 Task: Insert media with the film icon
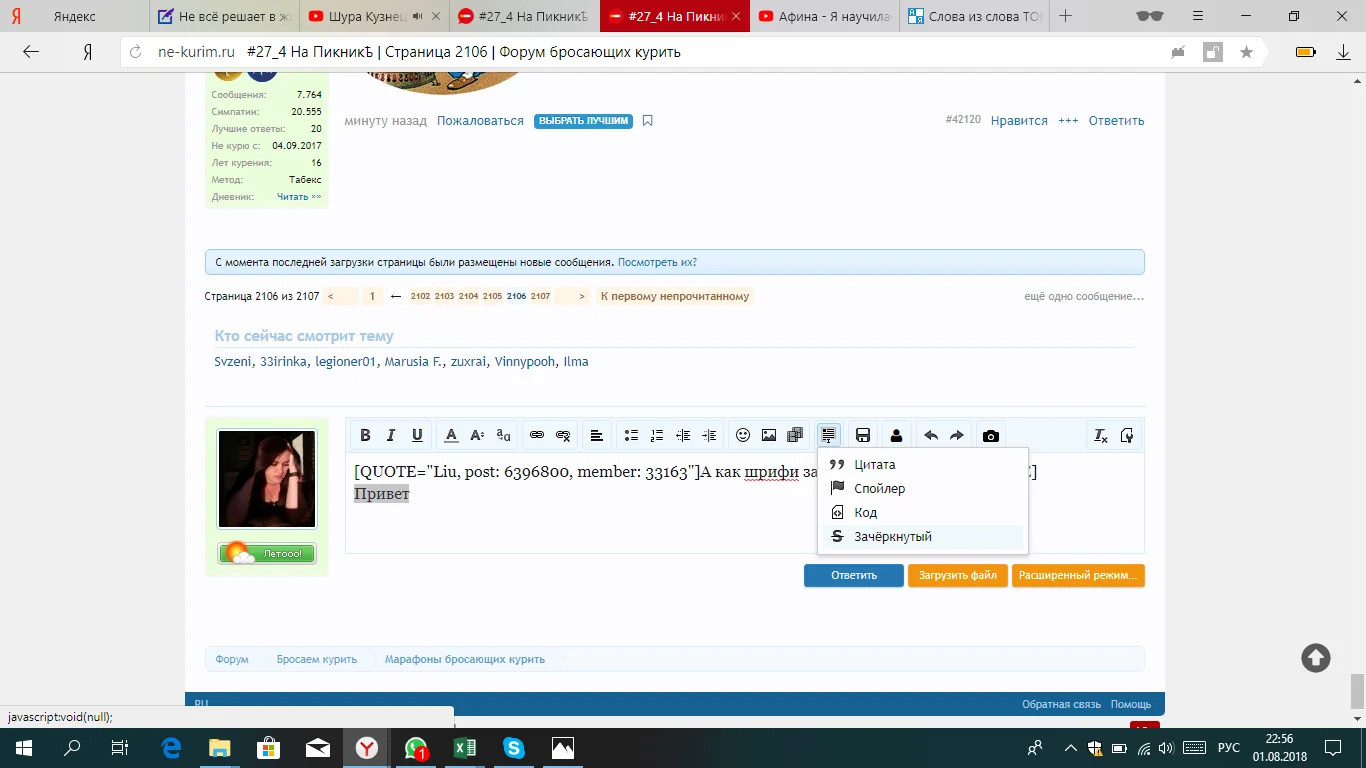795,435
